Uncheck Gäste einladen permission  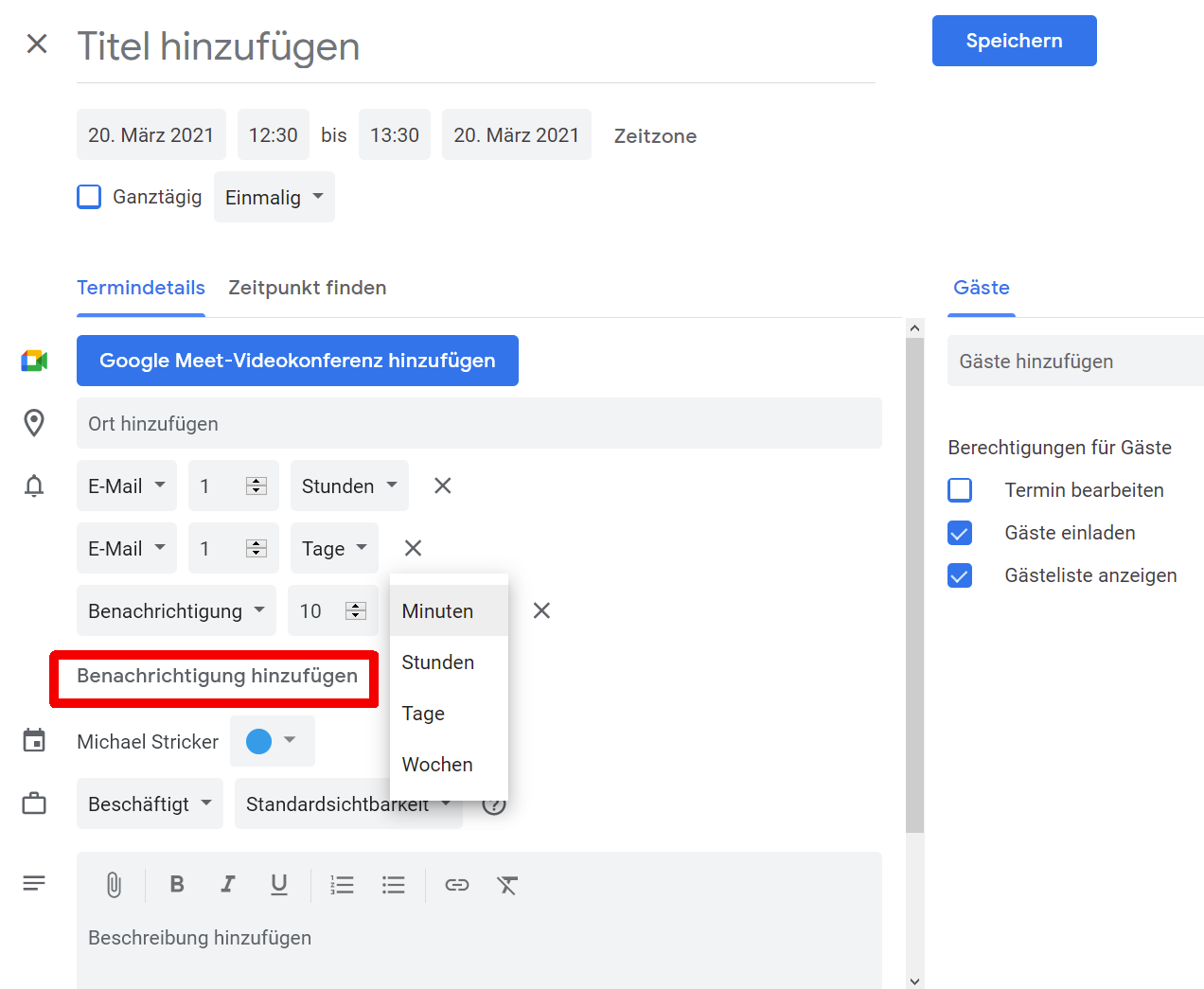click(960, 533)
